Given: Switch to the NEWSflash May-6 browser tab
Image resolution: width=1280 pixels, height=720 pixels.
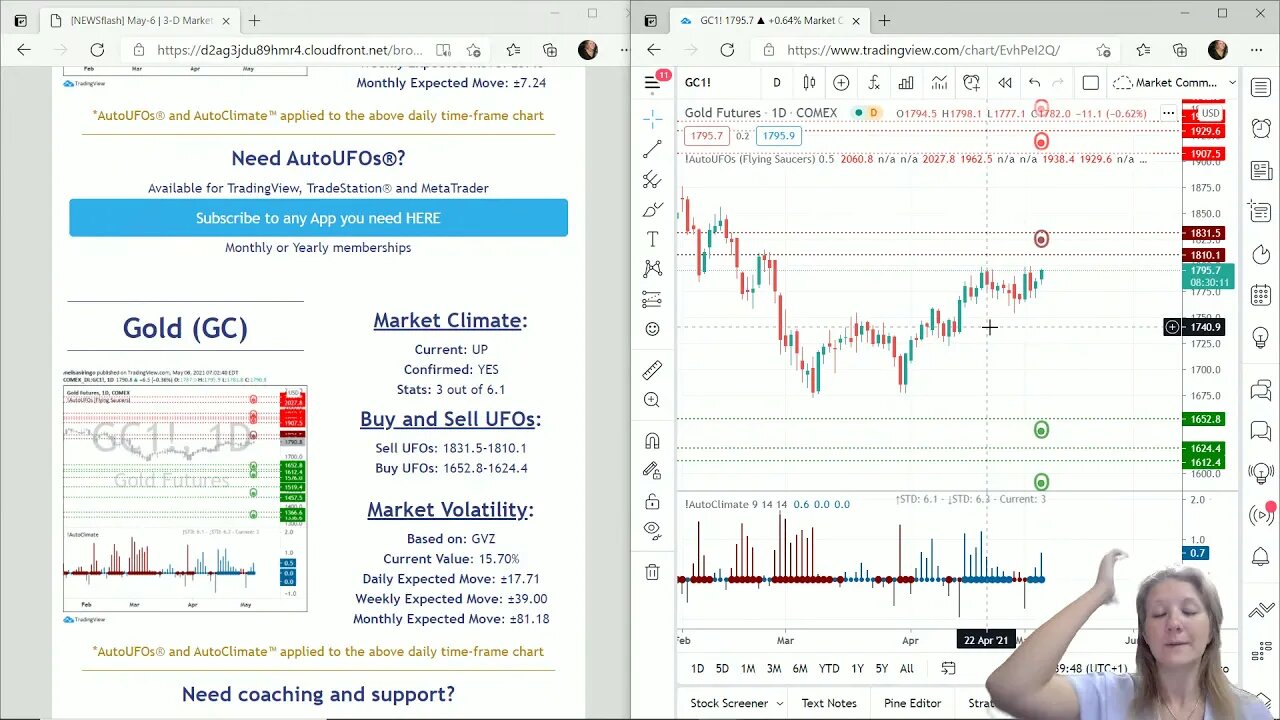Looking at the screenshot, I should pos(141,20).
